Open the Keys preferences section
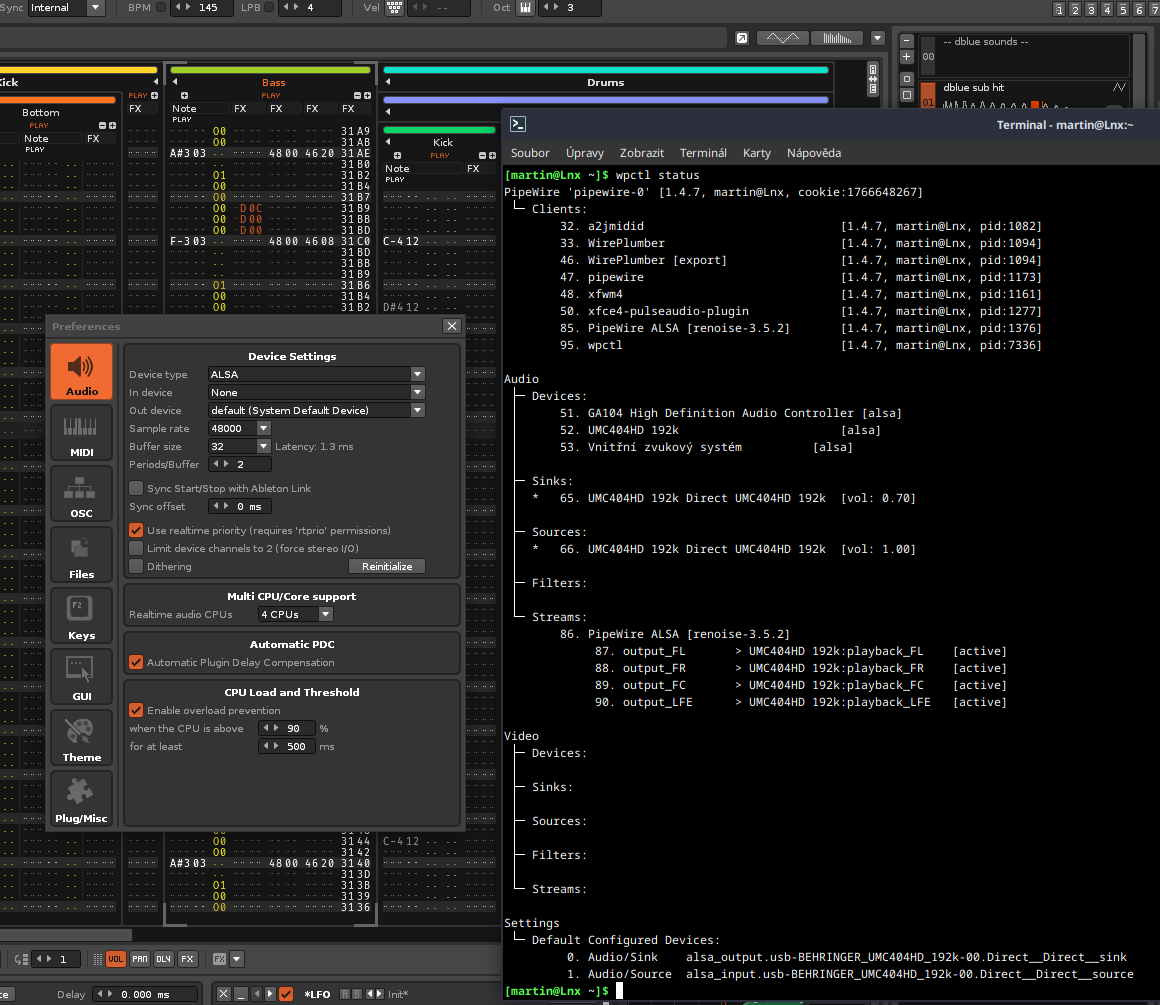The height and width of the screenshot is (1005, 1160). pos(82,617)
